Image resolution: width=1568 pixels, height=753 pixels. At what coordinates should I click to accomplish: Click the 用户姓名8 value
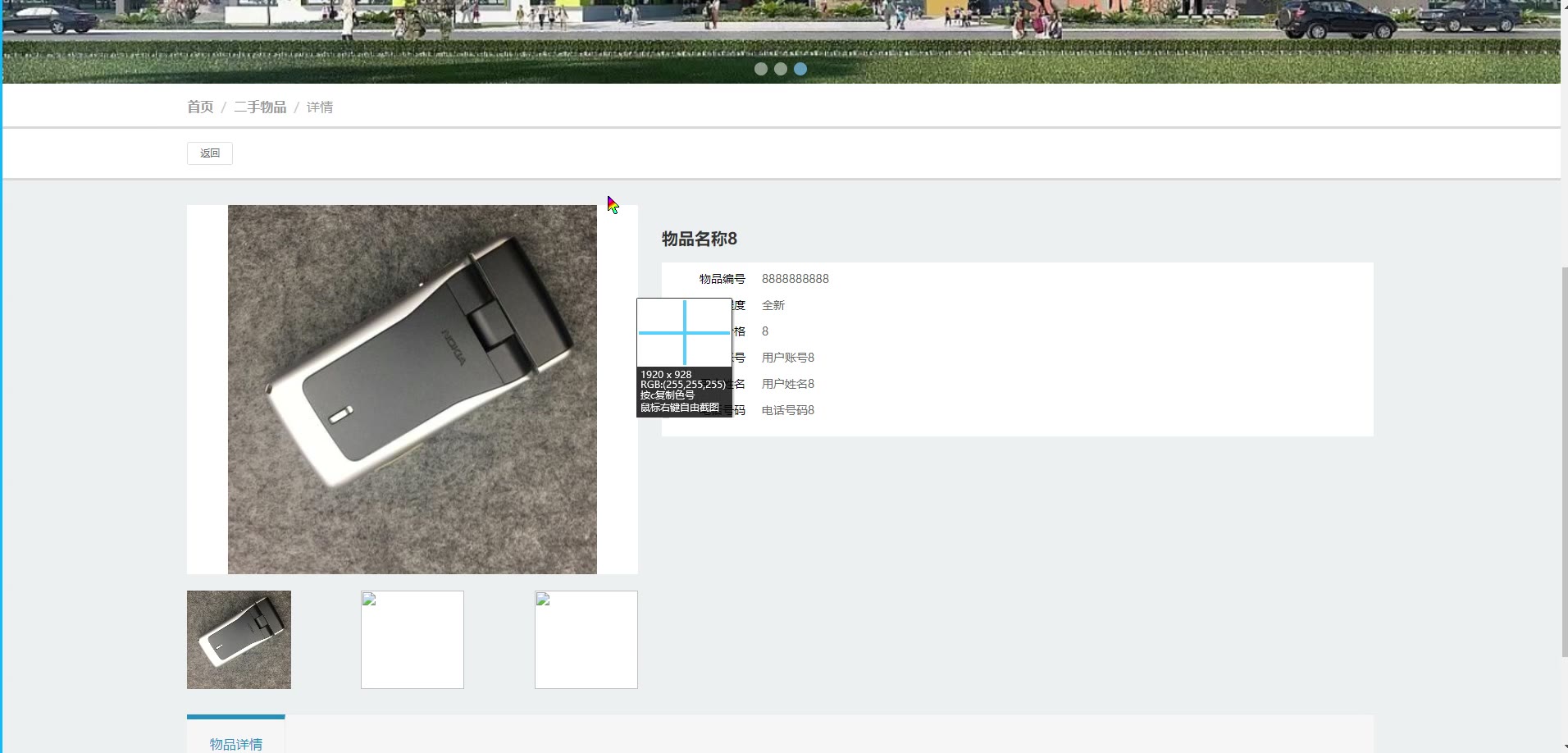[788, 384]
